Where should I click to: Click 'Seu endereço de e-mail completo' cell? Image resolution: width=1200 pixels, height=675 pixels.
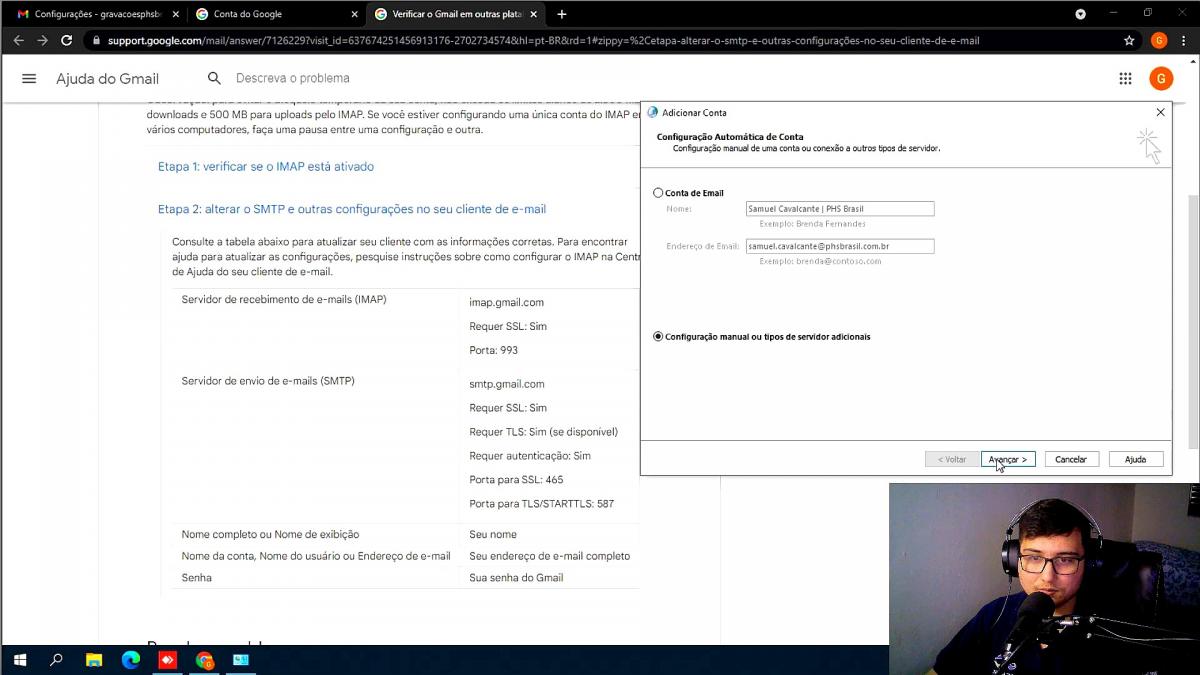(x=549, y=556)
